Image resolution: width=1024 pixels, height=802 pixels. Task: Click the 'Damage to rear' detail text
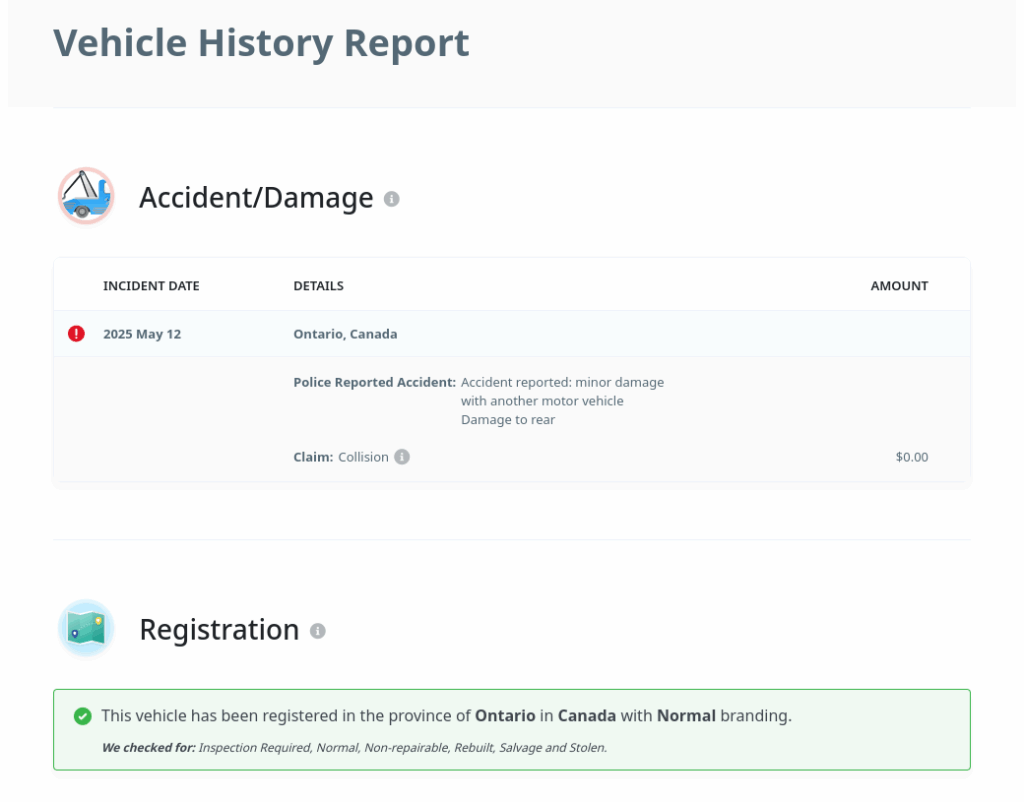click(x=508, y=420)
